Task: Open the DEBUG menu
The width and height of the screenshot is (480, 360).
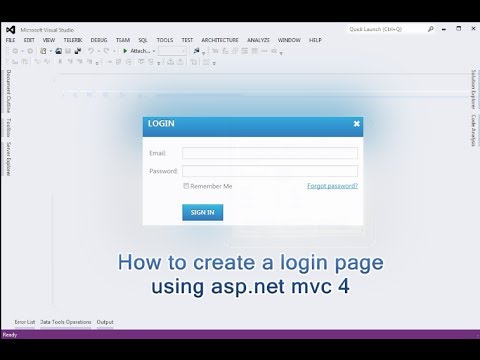Action: [x=99, y=40]
